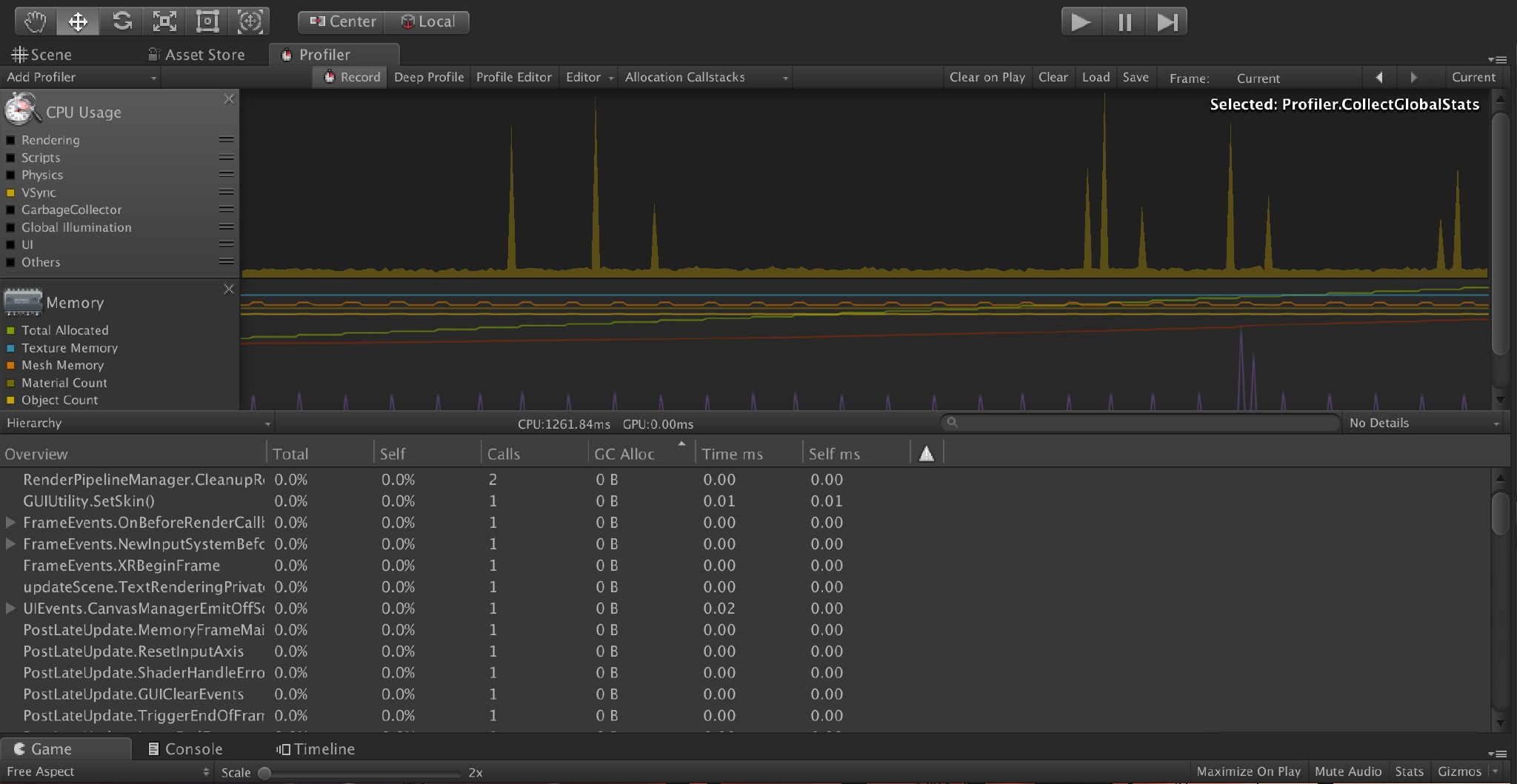The image size is (1517, 784).
Task: Open the Editor target dropdown
Action: click(590, 77)
